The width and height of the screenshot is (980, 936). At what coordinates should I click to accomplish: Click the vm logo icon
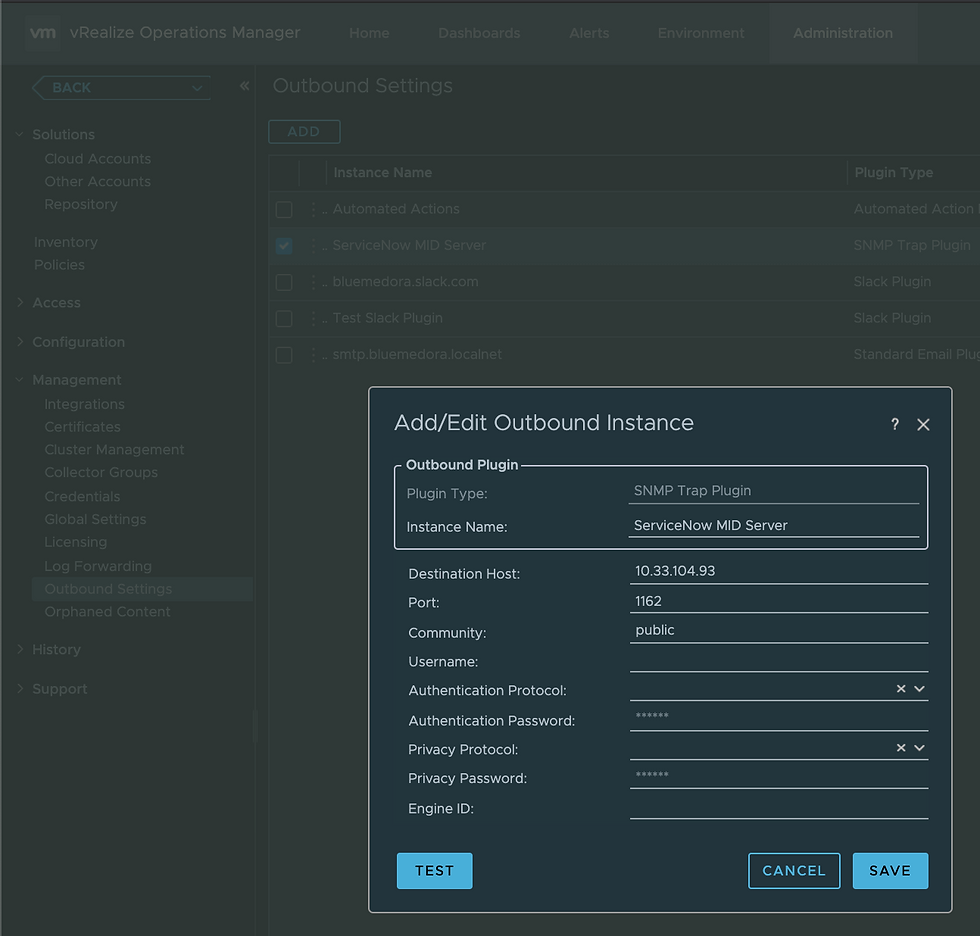tap(42, 32)
